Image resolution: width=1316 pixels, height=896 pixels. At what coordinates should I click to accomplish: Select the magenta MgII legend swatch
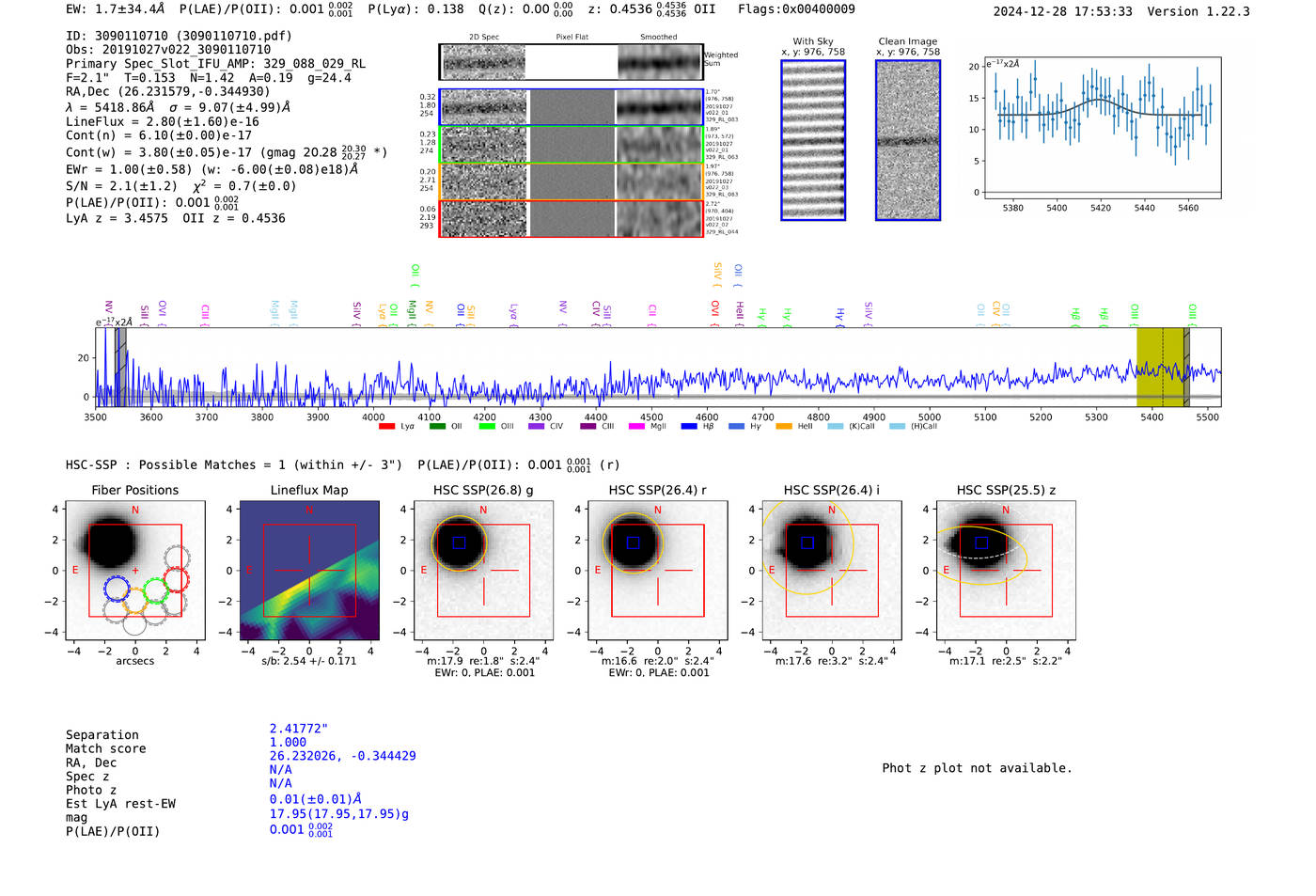[x=637, y=426]
